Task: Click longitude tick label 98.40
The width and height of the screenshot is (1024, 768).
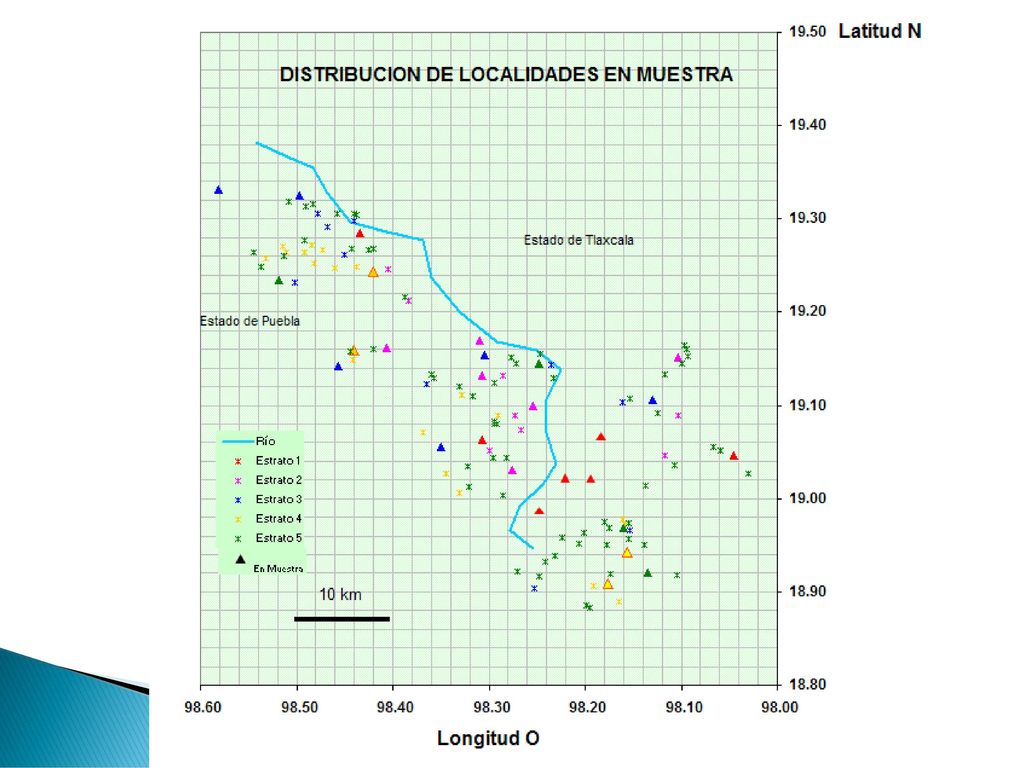Action: point(394,707)
